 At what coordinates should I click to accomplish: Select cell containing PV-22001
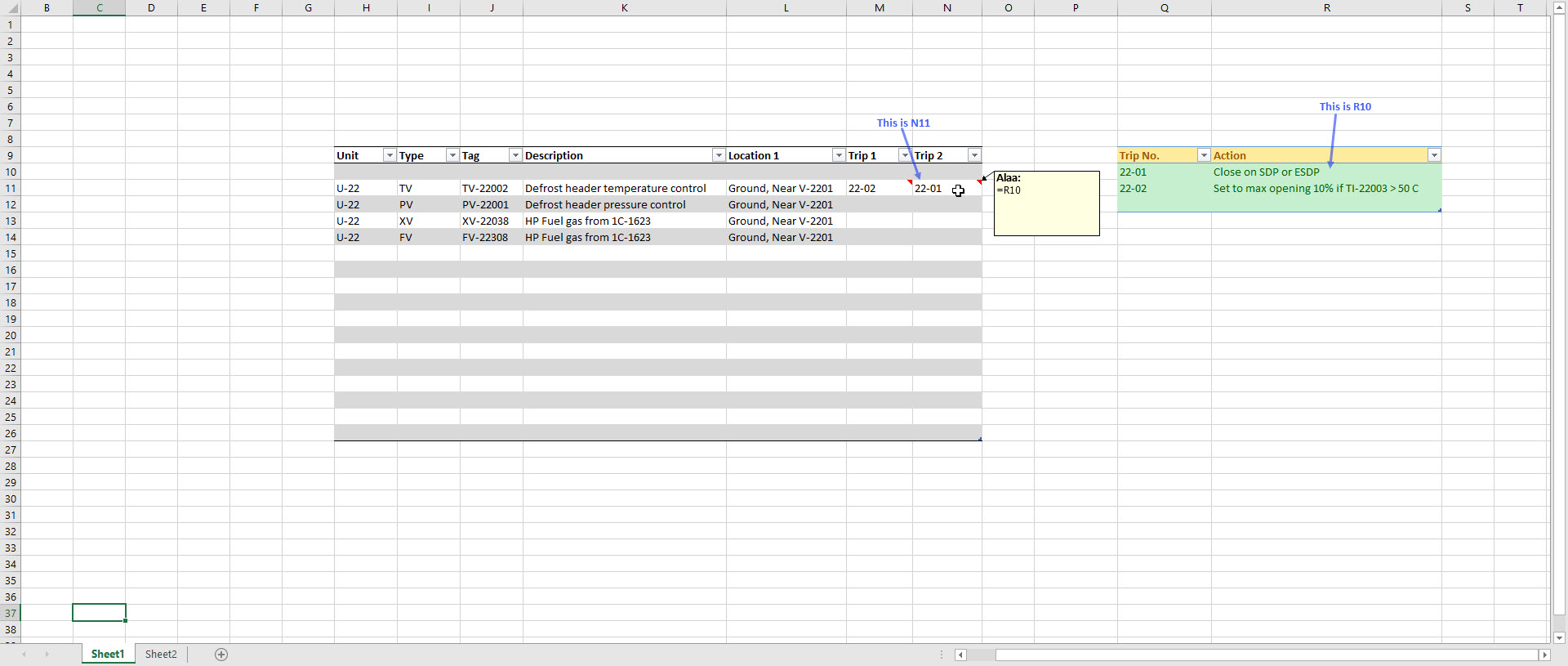[x=492, y=204]
